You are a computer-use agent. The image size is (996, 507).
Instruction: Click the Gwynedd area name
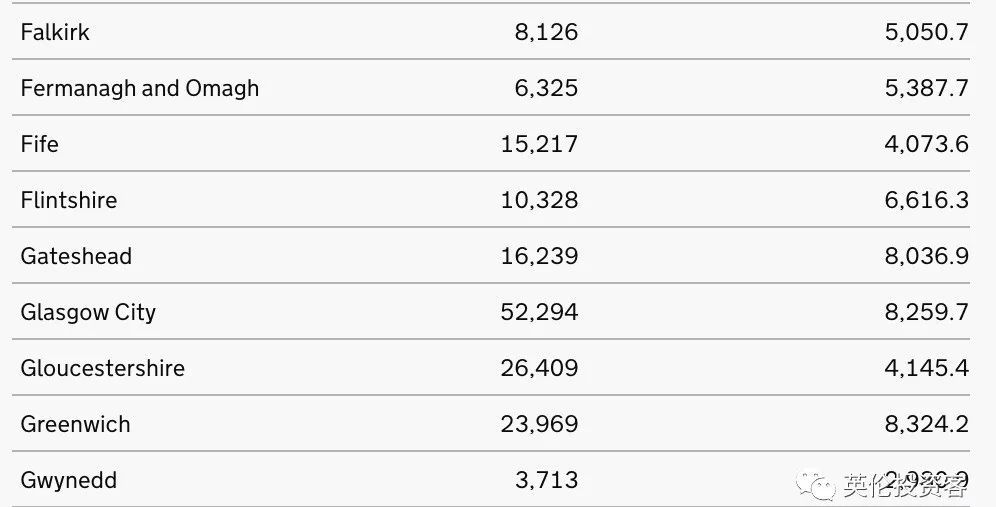pos(69,480)
